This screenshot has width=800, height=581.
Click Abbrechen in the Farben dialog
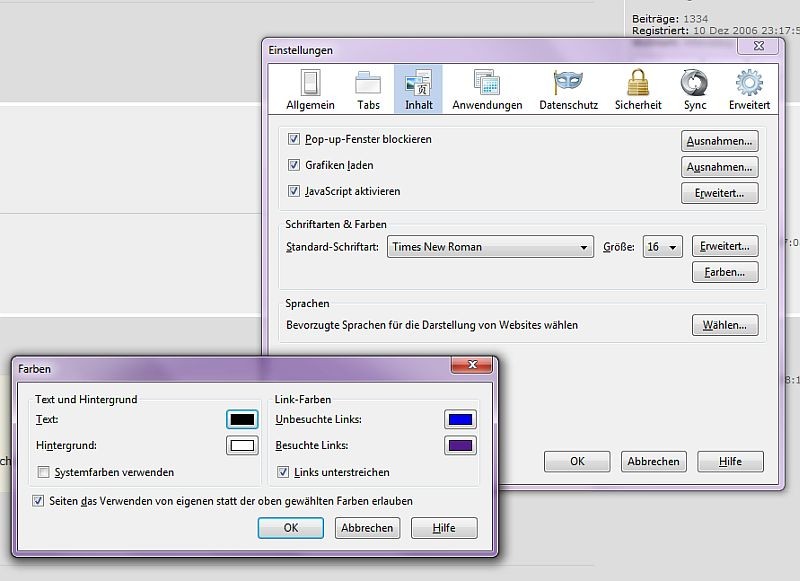tap(367, 528)
